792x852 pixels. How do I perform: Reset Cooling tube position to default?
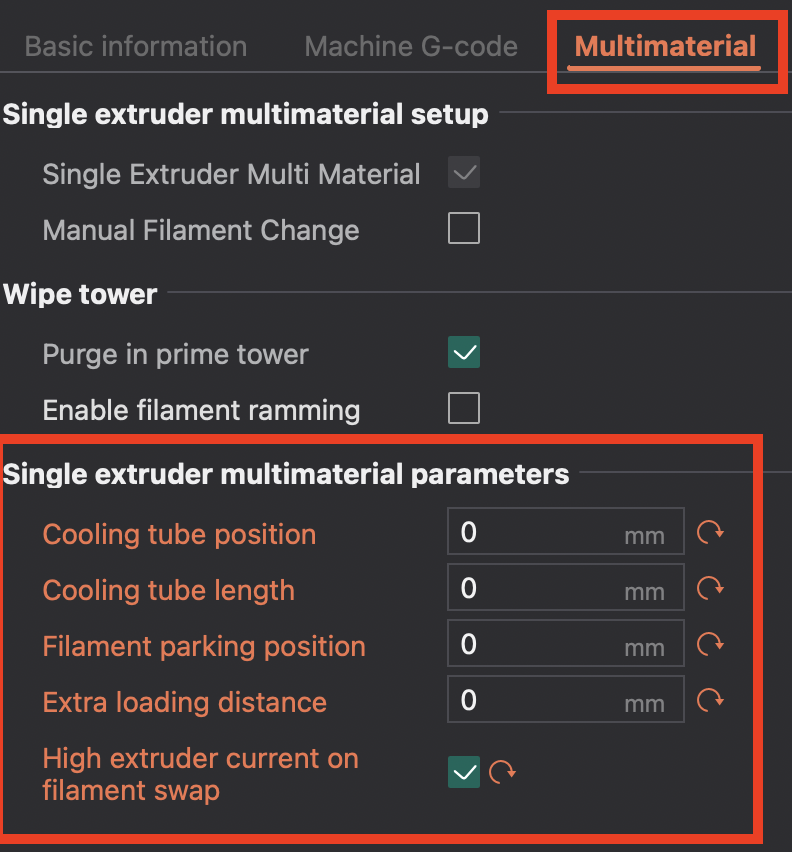coord(710,532)
